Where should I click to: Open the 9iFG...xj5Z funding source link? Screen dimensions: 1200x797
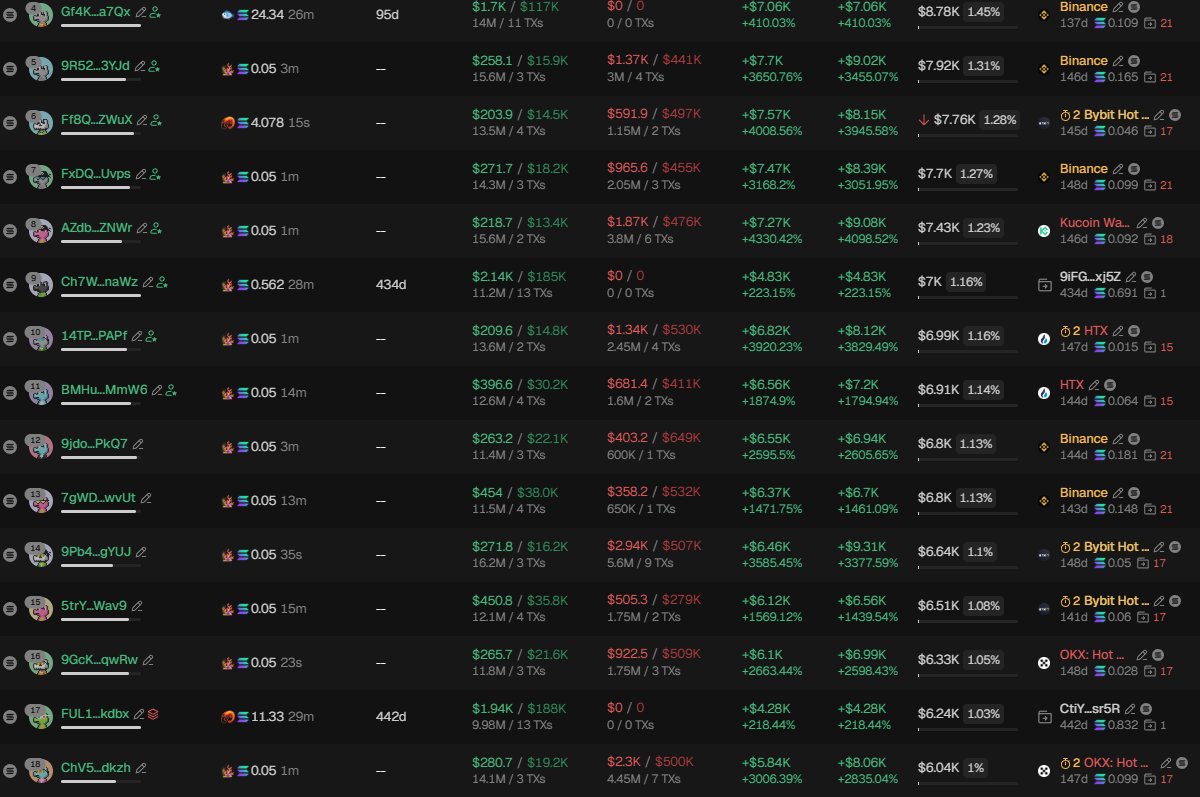pos(1090,277)
